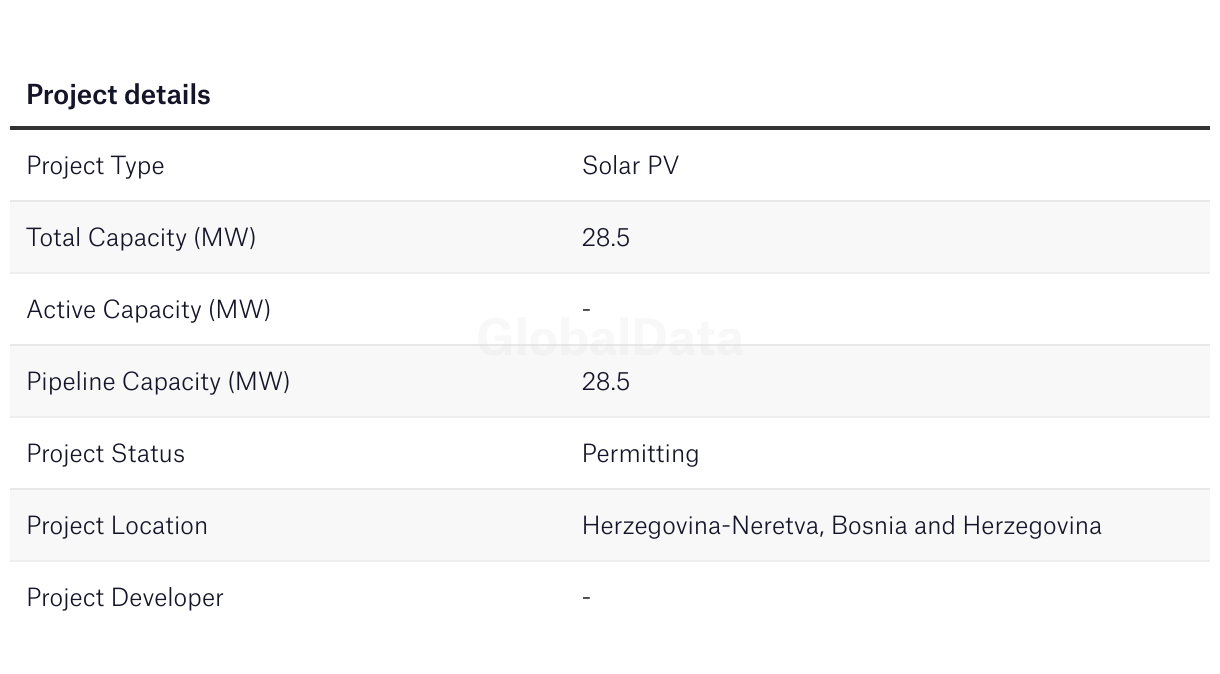
Task: Click the Project Status label
Action: click(x=105, y=454)
